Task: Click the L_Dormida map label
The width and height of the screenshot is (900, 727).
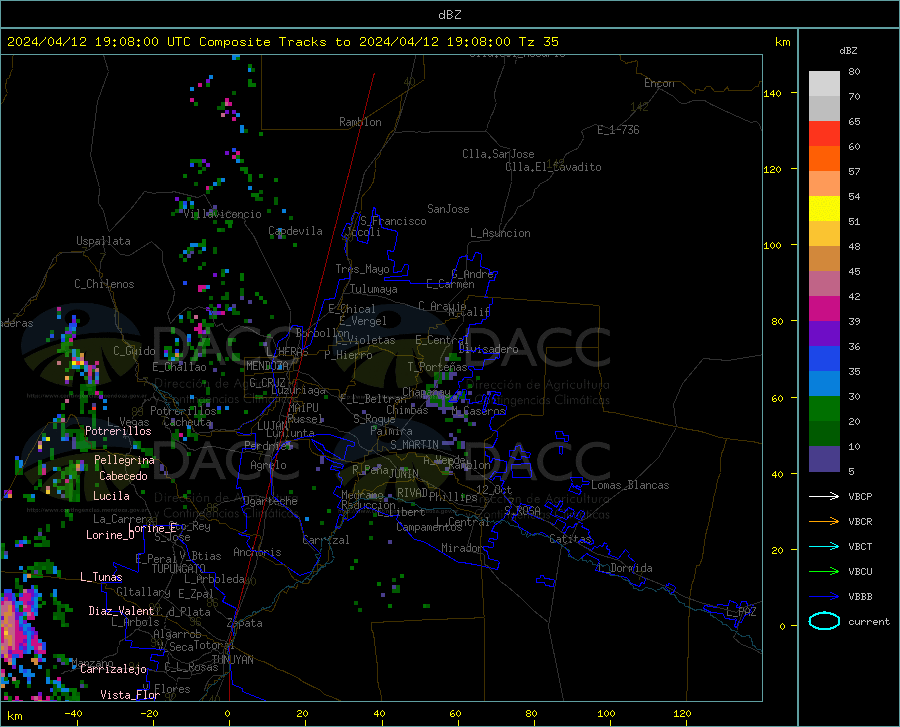Action: [x=624, y=568]
